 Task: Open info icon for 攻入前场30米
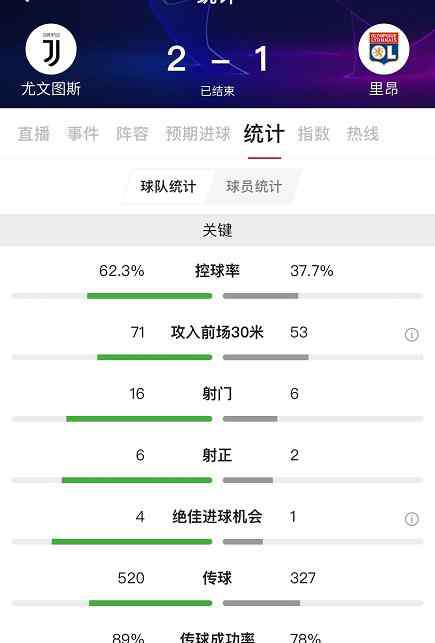point(412,335)
